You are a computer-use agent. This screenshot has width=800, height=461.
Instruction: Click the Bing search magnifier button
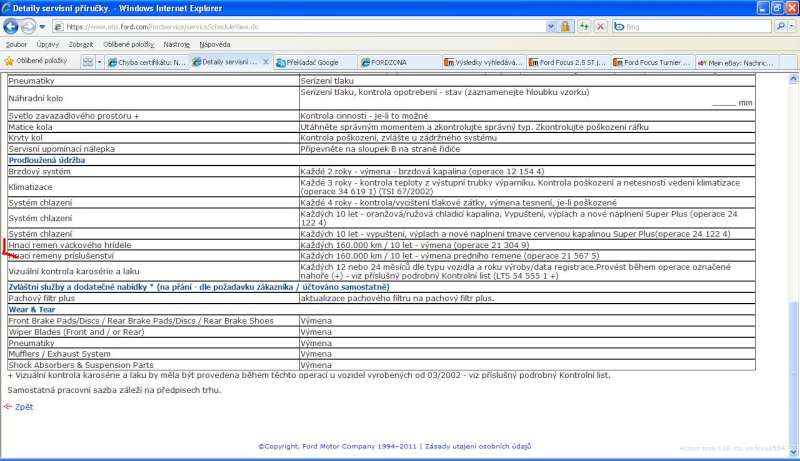(x=779, y=26)
